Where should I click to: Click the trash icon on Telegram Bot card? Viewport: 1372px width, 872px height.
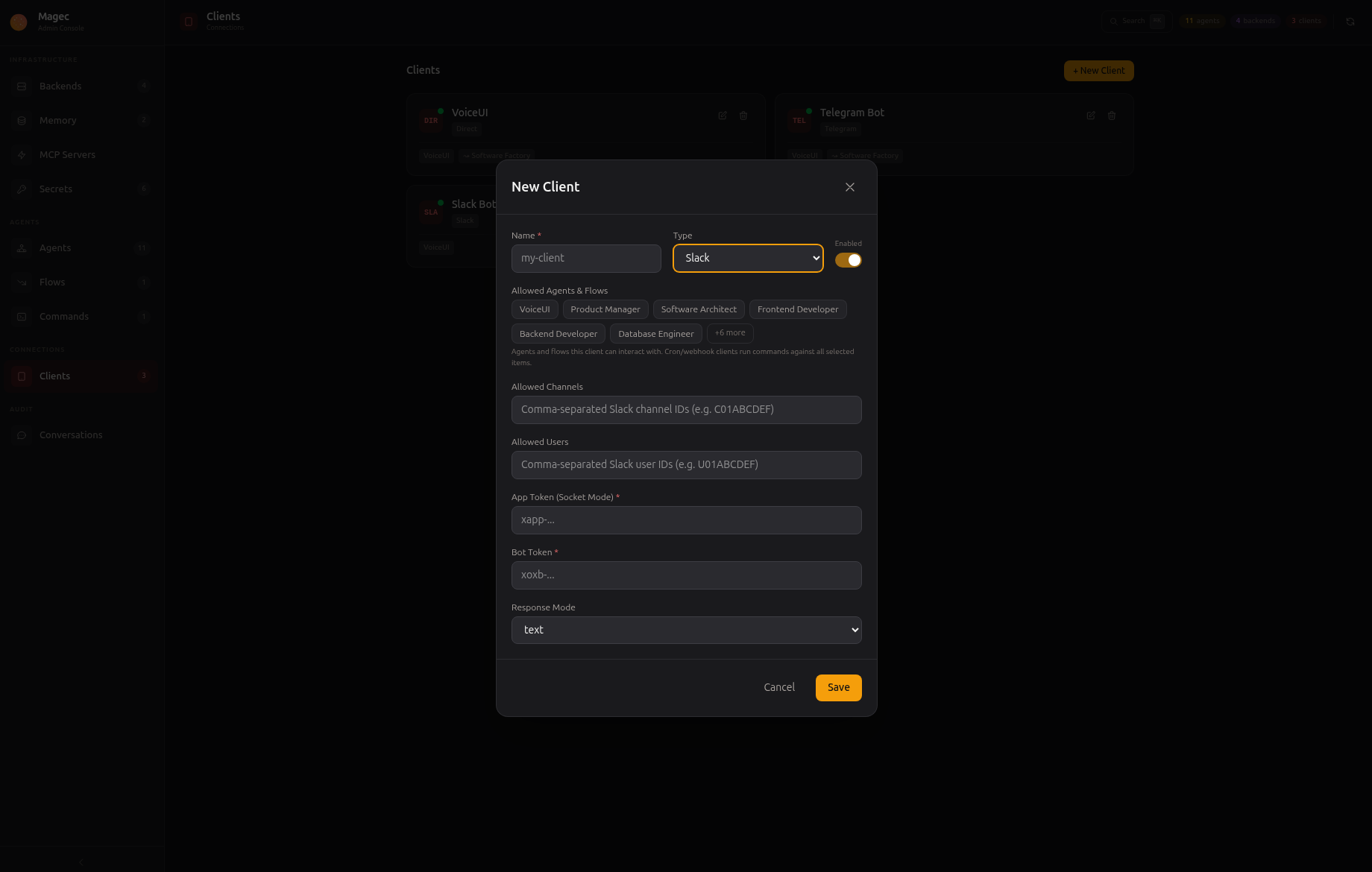(x=1112, y=116)
